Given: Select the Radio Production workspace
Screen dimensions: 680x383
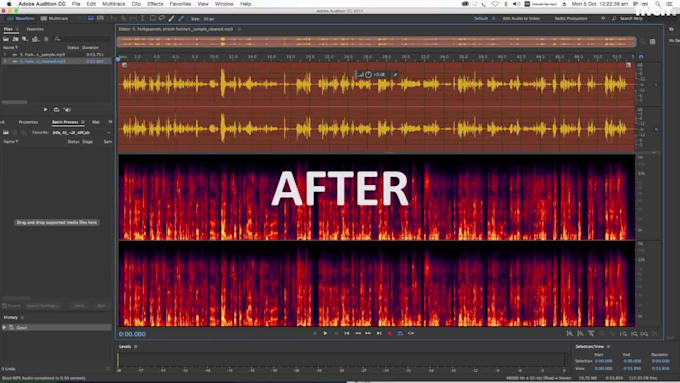Looking at the screenshot, I should point(571,19).
